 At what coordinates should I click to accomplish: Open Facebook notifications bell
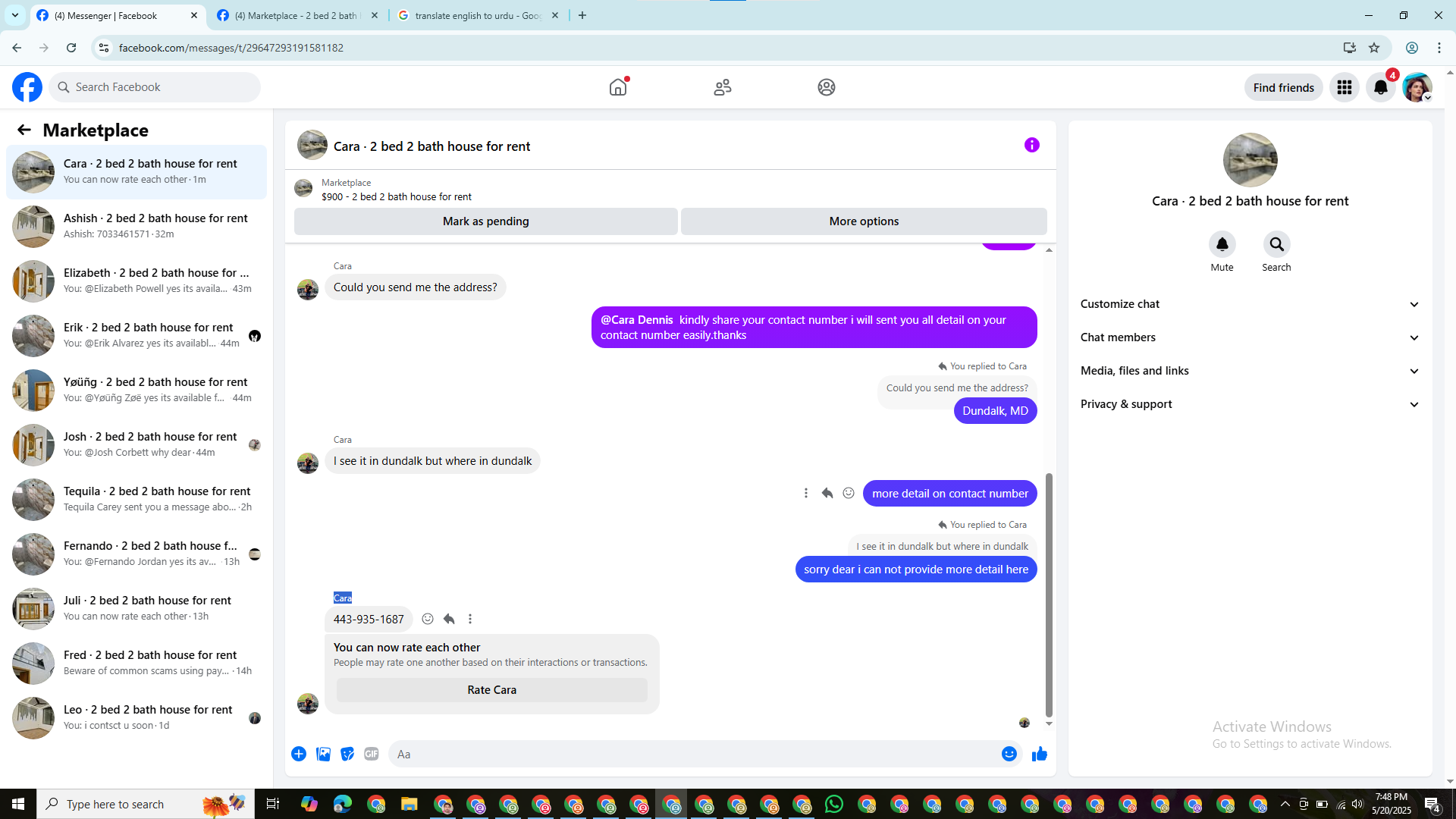coord(1380,87)
